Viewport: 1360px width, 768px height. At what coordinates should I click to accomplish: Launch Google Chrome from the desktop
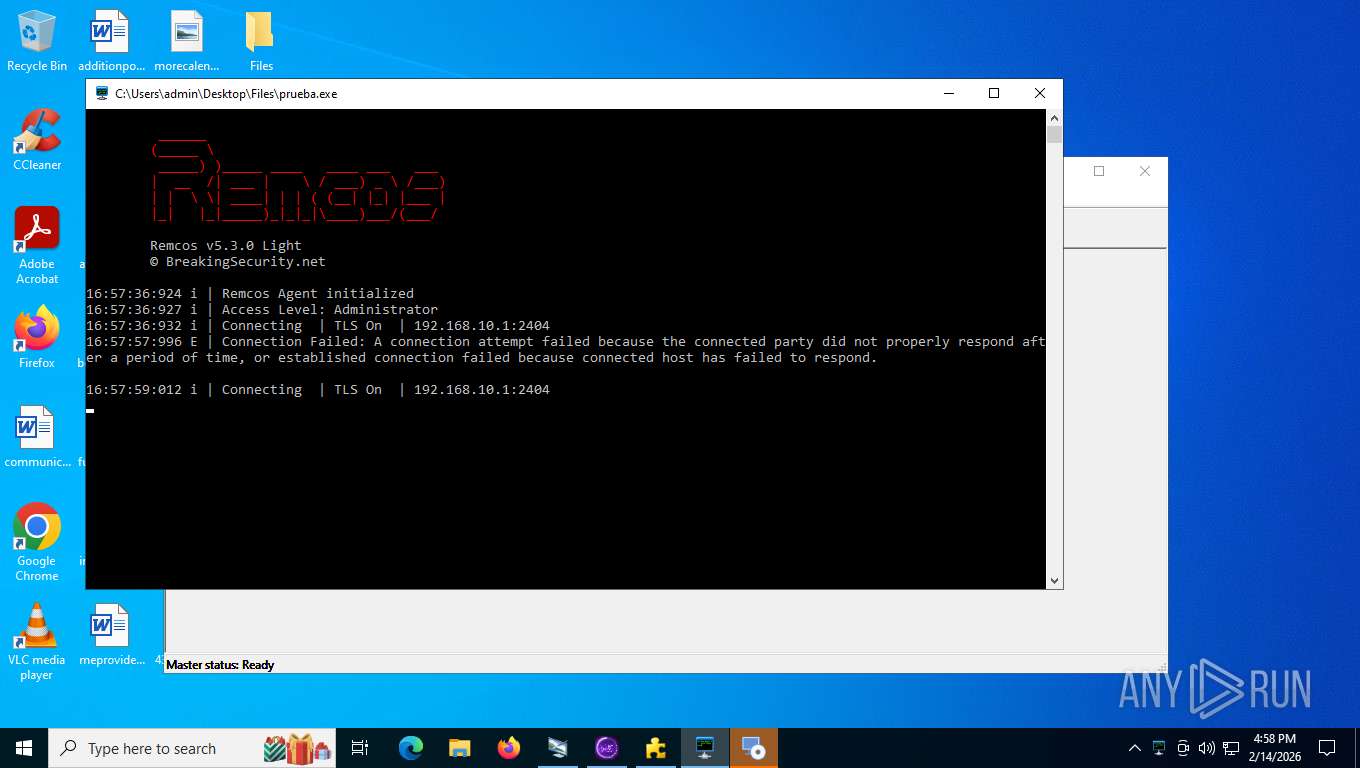pos(37,542)
